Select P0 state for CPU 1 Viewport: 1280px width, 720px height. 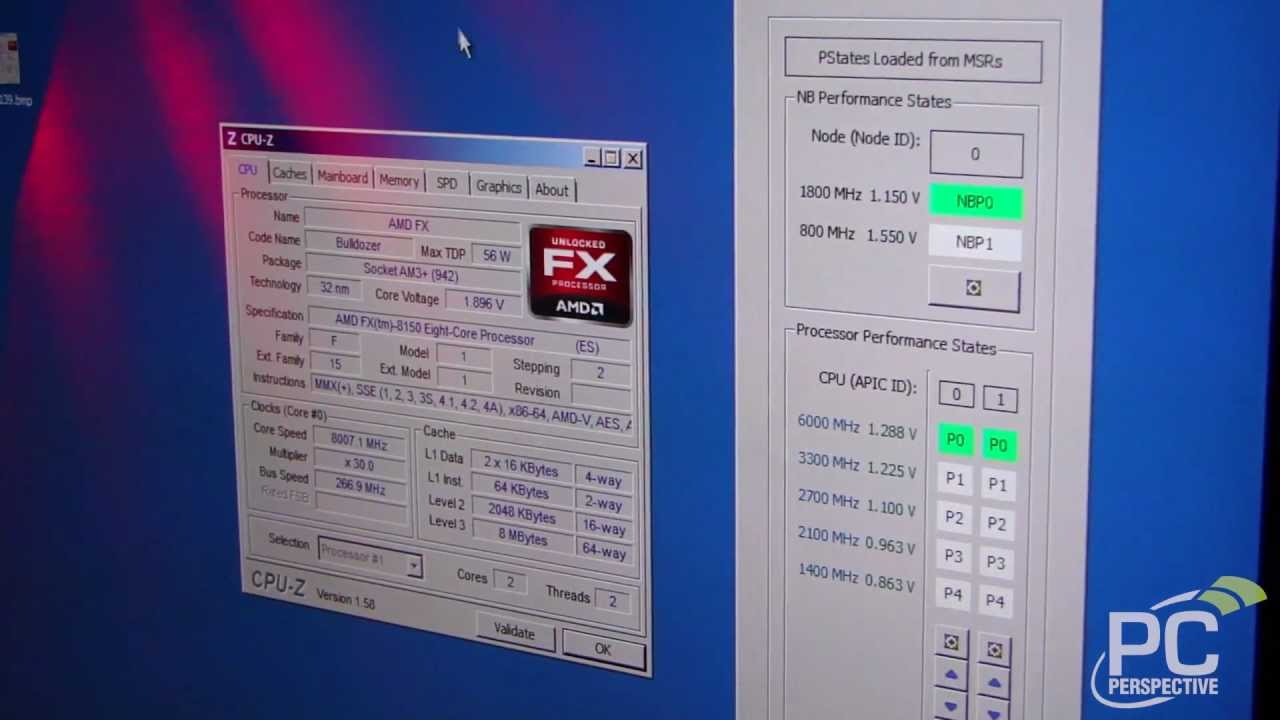point(998,445)
